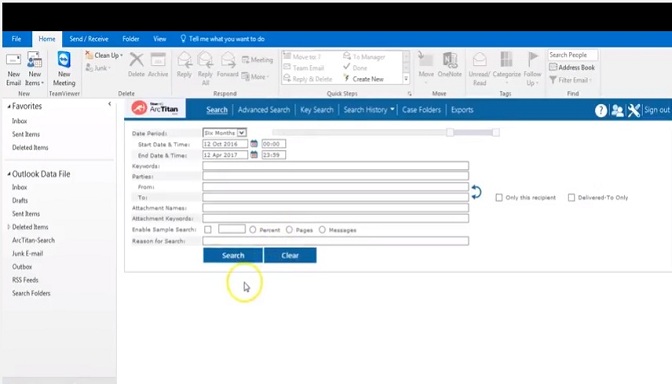Choose Create New quick step
The width and height of the screenshot is (672, 384).
[363, 79]
